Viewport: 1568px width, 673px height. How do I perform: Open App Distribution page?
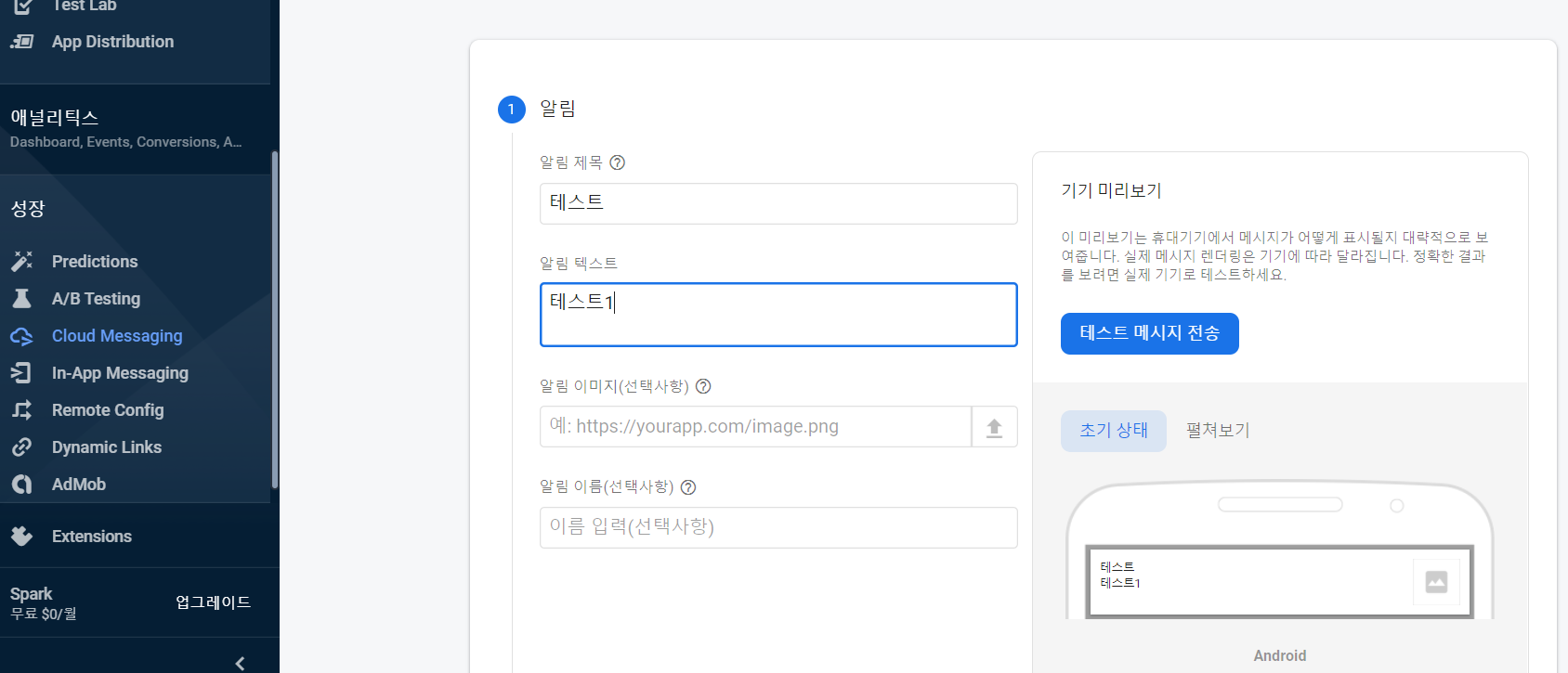click(112, 42)
